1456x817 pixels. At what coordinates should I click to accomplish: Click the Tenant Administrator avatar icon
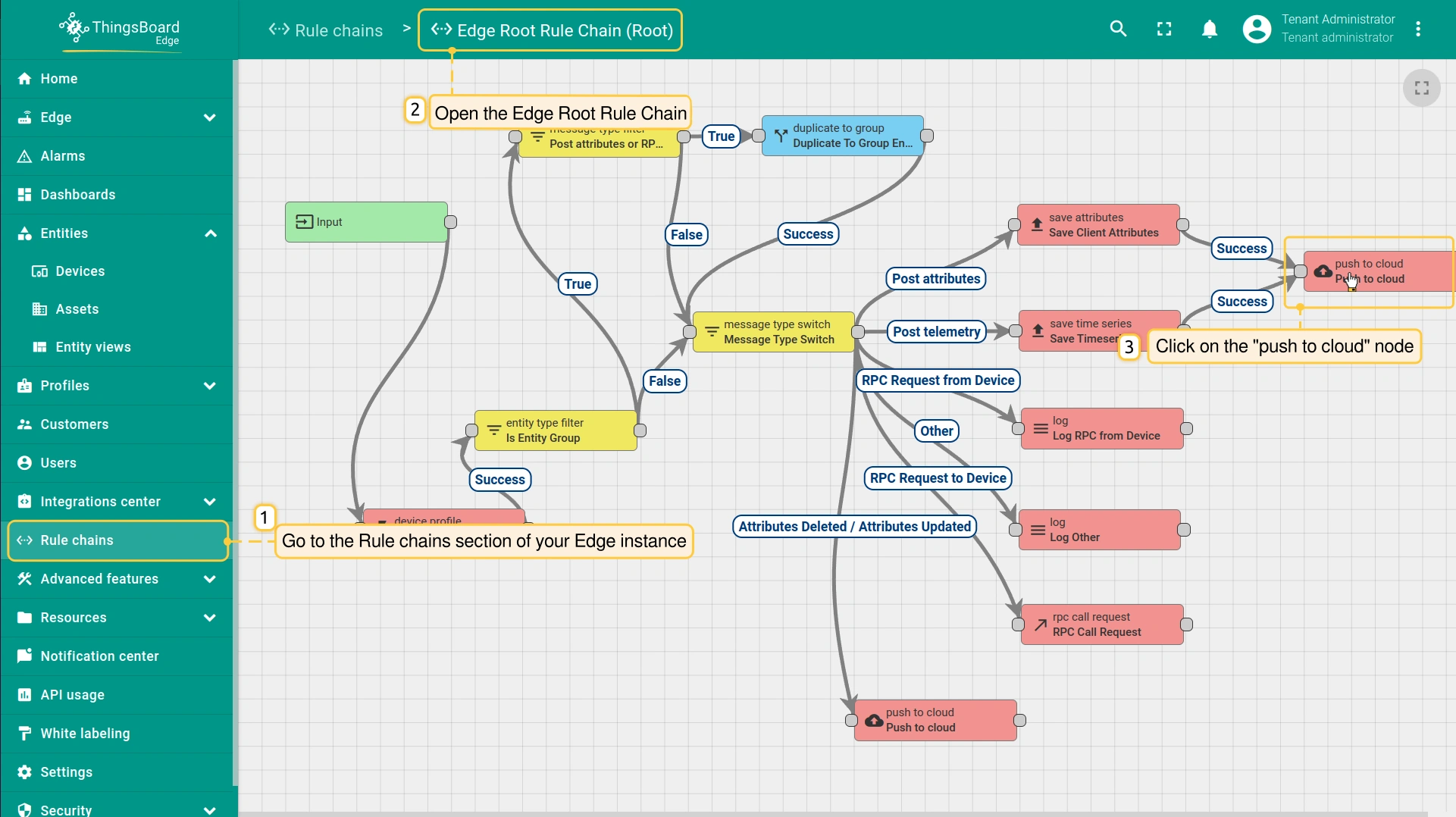(x=1257, y=29)
